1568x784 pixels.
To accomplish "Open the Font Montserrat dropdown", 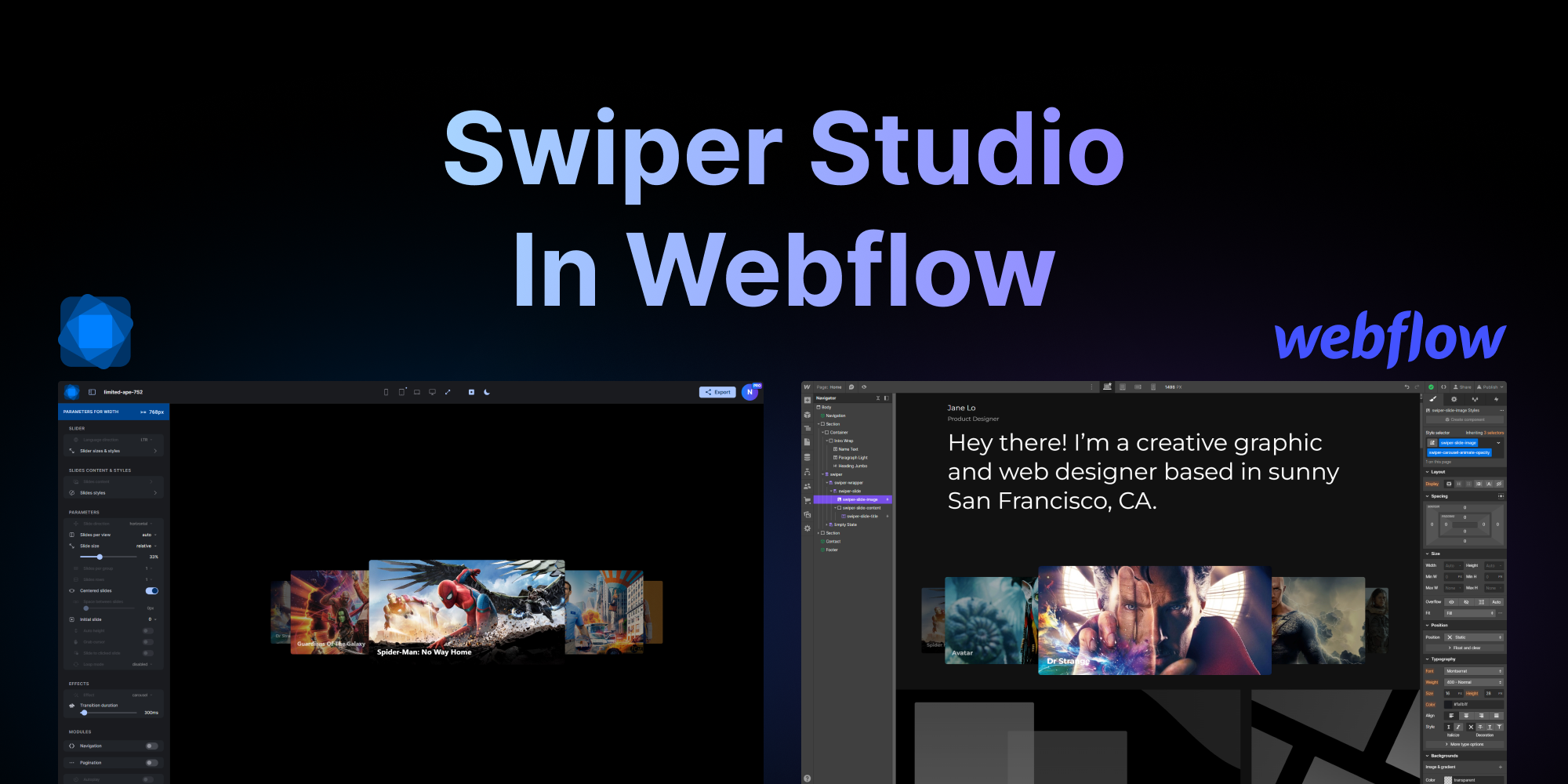I will tap(1474, 671).
